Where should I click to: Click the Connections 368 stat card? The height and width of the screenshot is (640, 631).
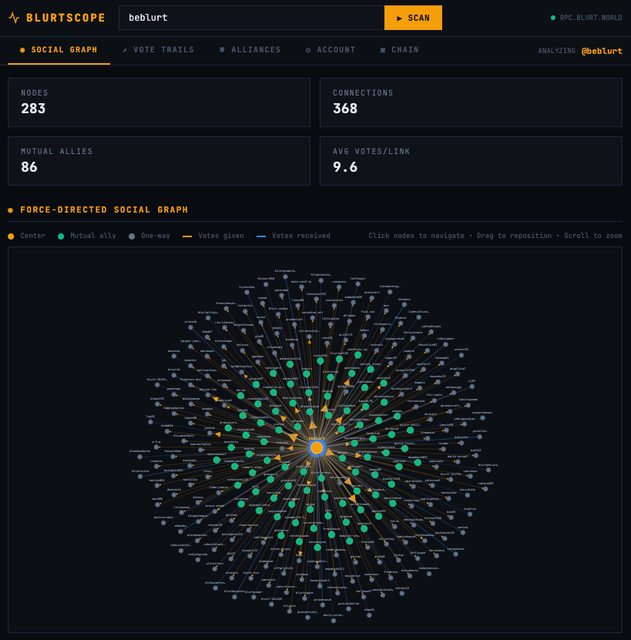[x=471, y=103]
